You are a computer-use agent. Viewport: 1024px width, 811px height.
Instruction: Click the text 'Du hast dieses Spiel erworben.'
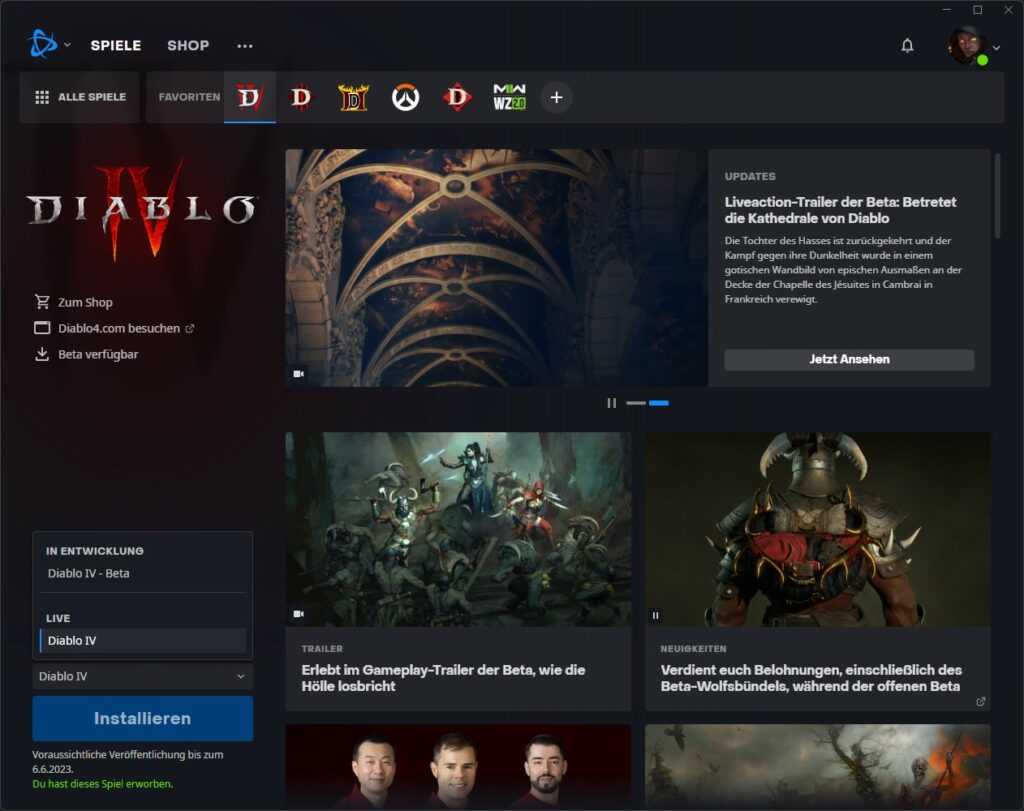click(103, 784)
